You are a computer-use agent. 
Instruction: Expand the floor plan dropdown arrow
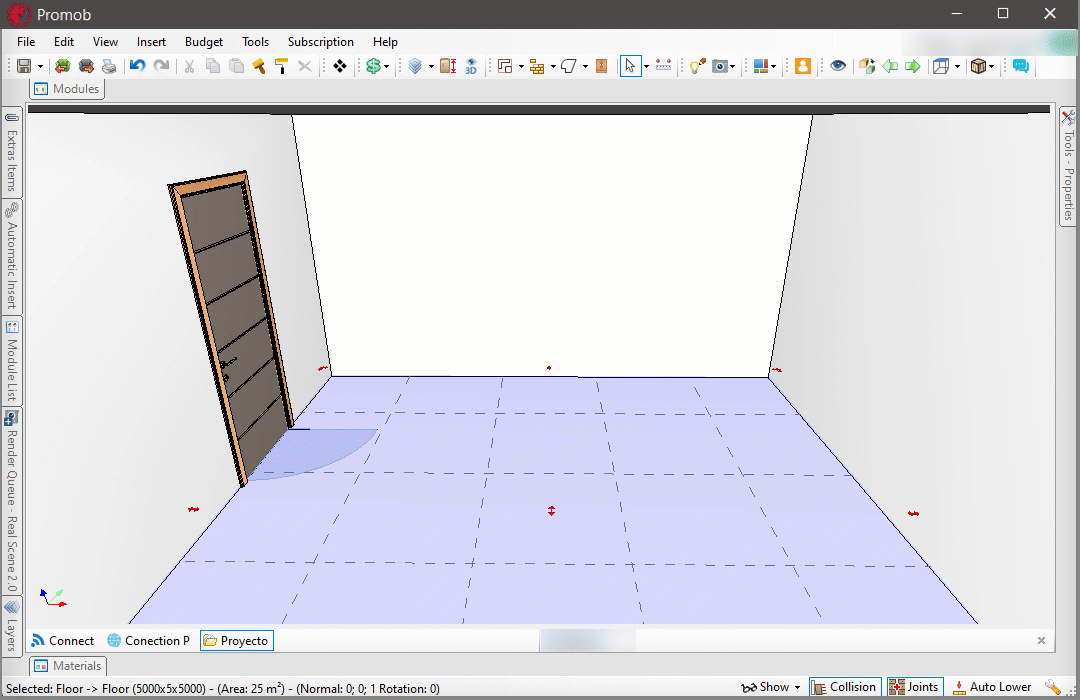click(521, 67)
